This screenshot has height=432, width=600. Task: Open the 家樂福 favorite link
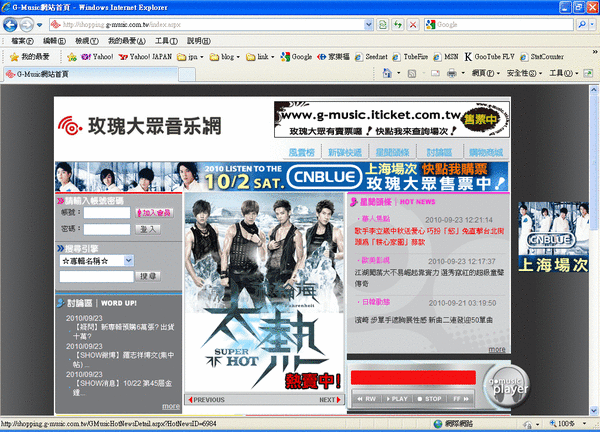333,57
